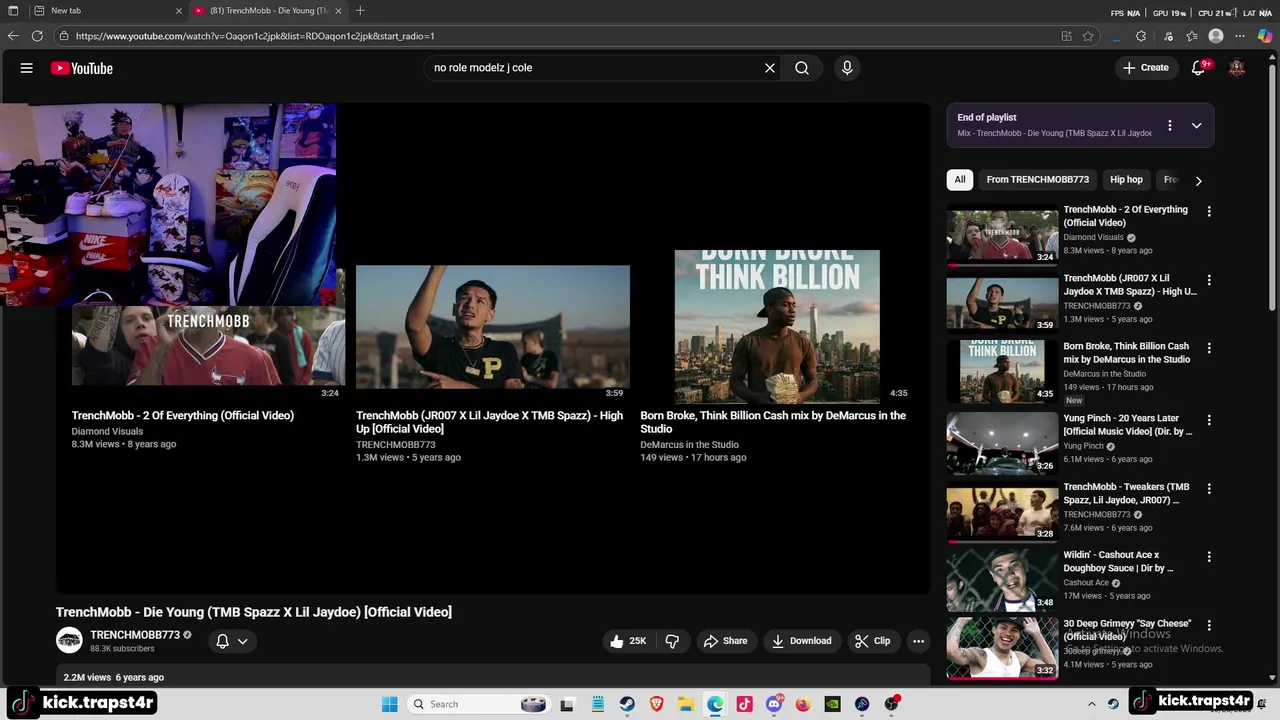Play Born Broke Think Billion endscreen thumbnail
Image resolution: width=1280 pixels, height=720 pixels.
777,327
